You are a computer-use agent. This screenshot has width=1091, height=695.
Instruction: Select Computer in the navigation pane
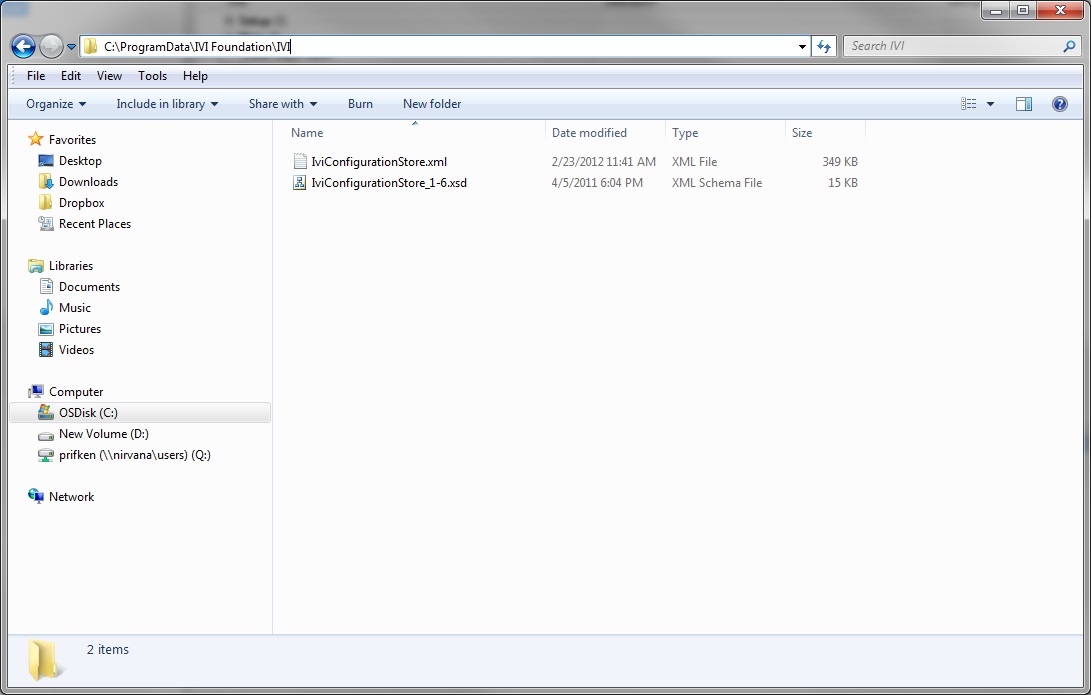pyautogui.click(x=76, y=392)
